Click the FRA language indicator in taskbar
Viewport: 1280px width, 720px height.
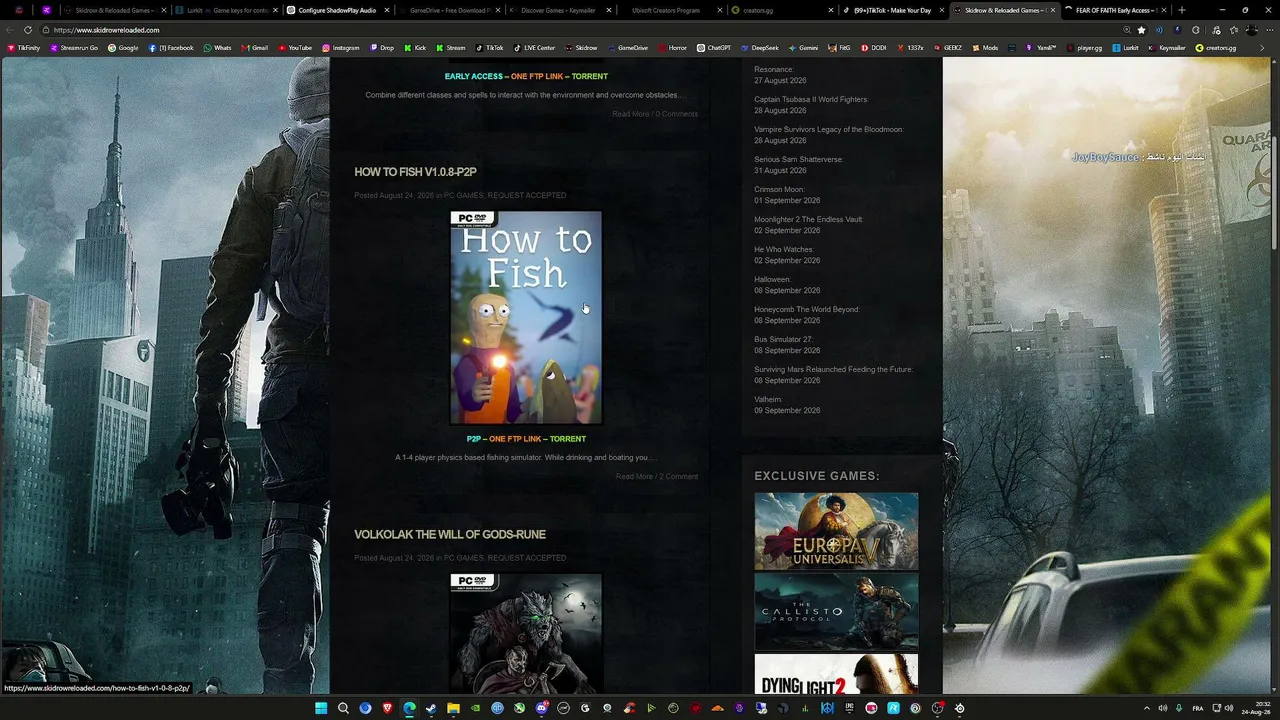coord(1198,708)
